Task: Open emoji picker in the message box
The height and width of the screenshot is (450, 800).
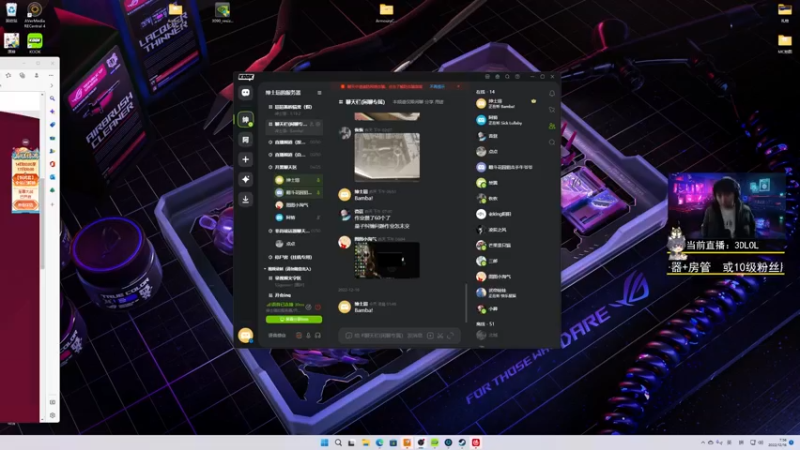Action: tap(348, 336)
